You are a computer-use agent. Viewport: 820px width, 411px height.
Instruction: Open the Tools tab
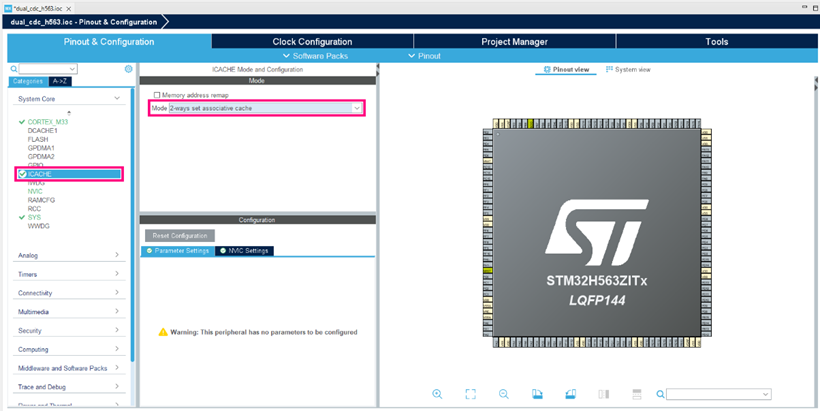point(716,42)
